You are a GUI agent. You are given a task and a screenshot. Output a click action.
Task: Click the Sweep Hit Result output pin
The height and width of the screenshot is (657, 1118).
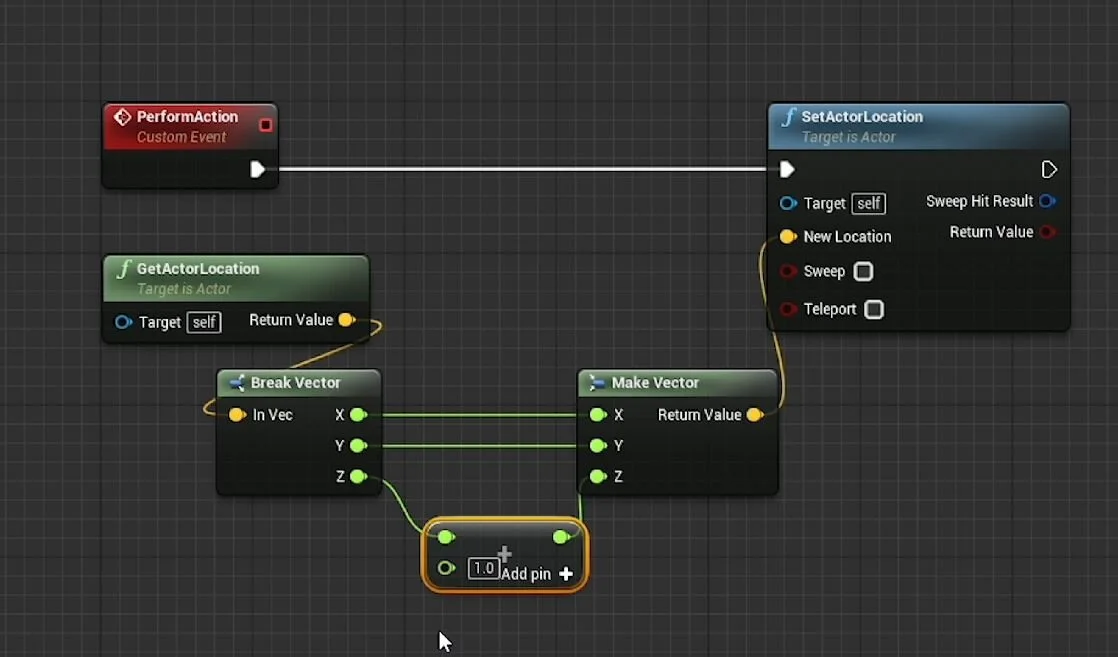pos(1048,201)
